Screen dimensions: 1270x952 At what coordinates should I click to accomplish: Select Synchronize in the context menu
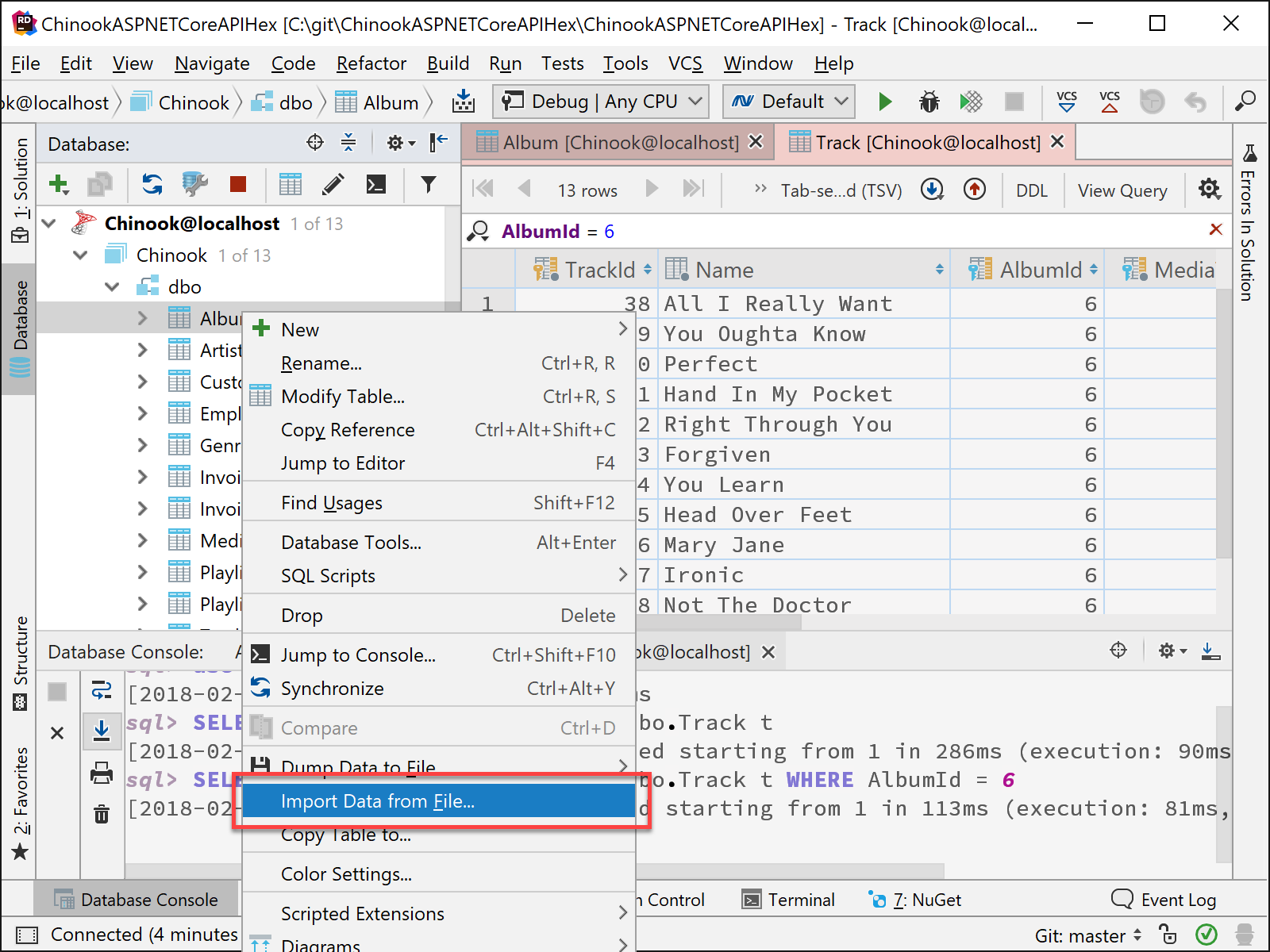pyautogui.click(x=439, y=689)
